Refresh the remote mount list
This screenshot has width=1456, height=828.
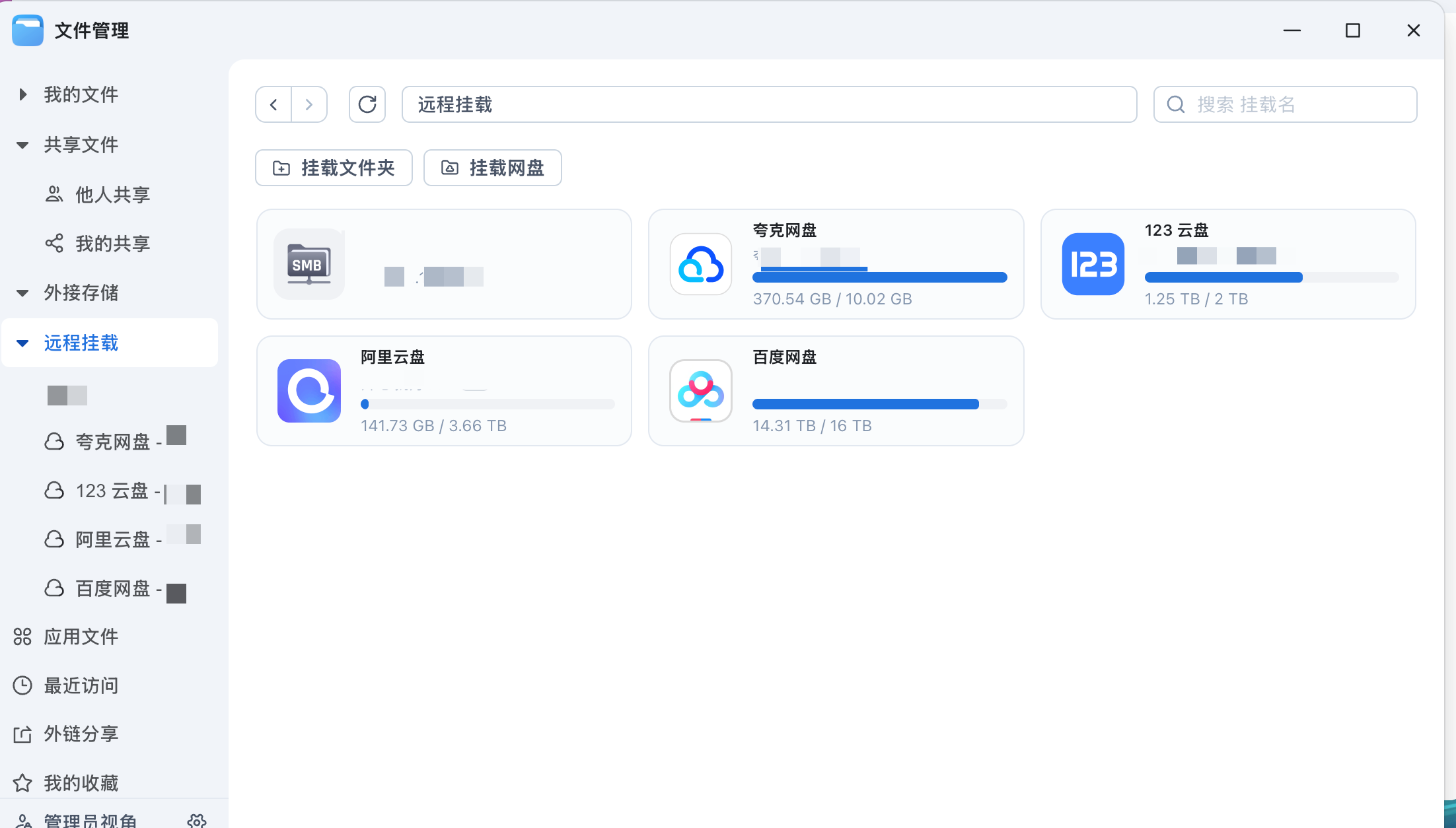click(x=367, y=104)
